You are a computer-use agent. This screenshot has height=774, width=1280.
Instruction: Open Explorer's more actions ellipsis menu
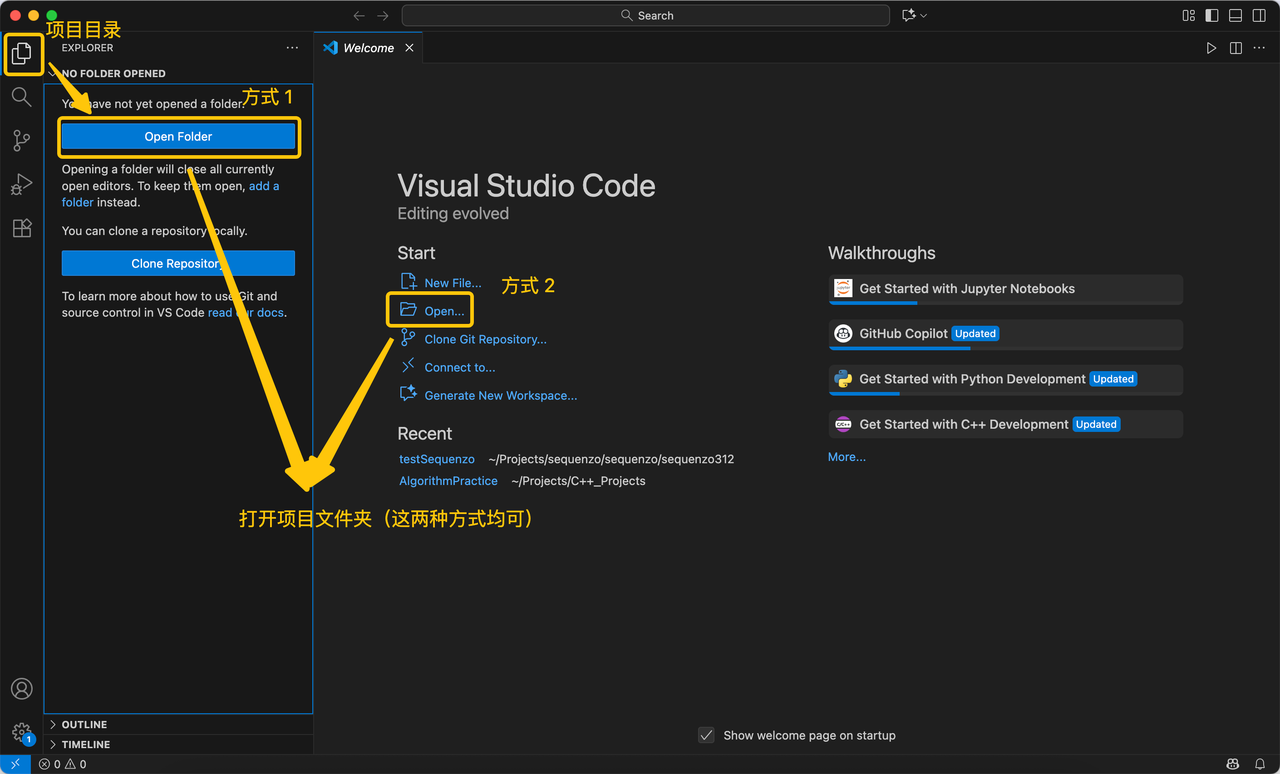click(x=292, y=48)
